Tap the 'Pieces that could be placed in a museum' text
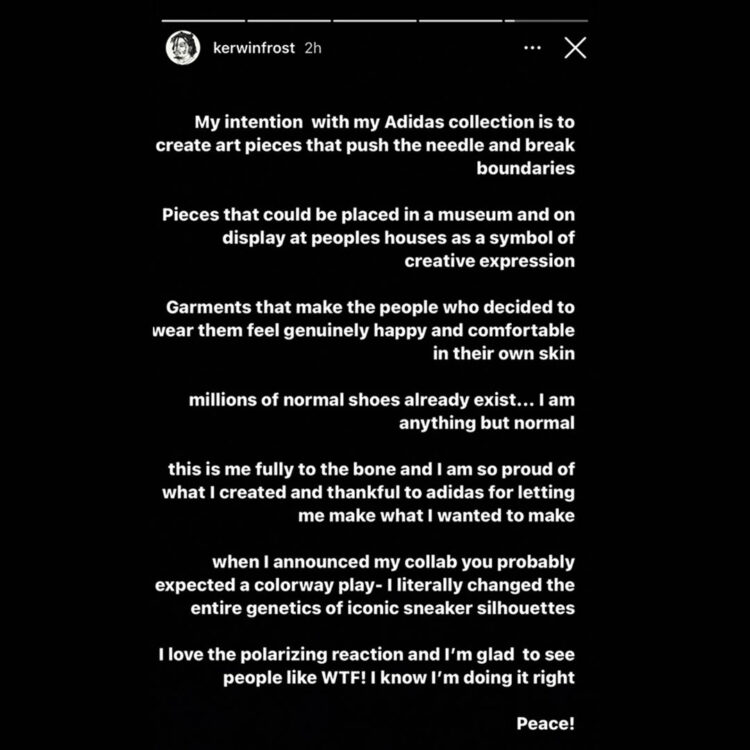 [x=368, y=238]
